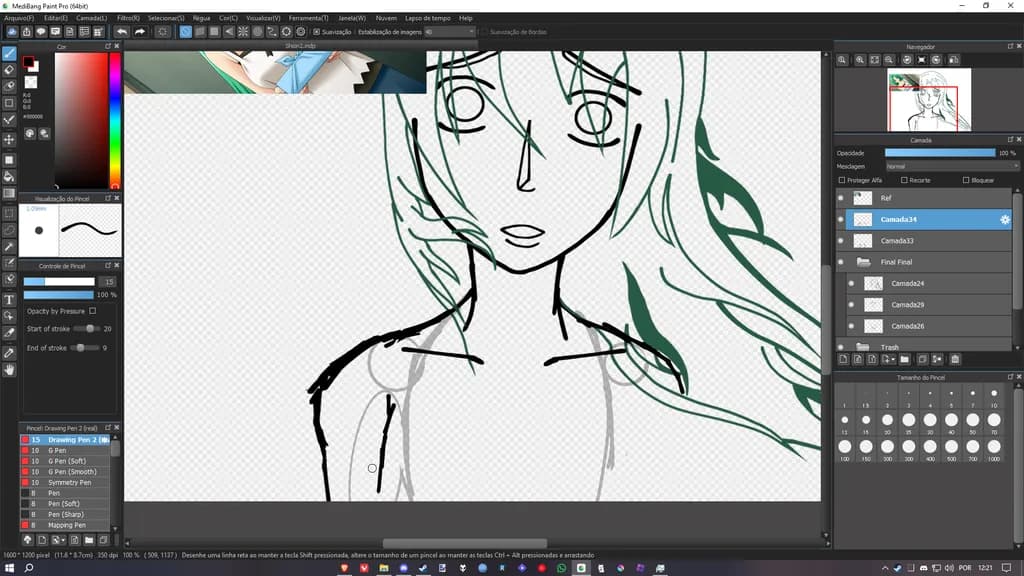Viewport: 1024px width, 576px height.
Task: Click the vertical hue color strip
Action: click(115, 121)
